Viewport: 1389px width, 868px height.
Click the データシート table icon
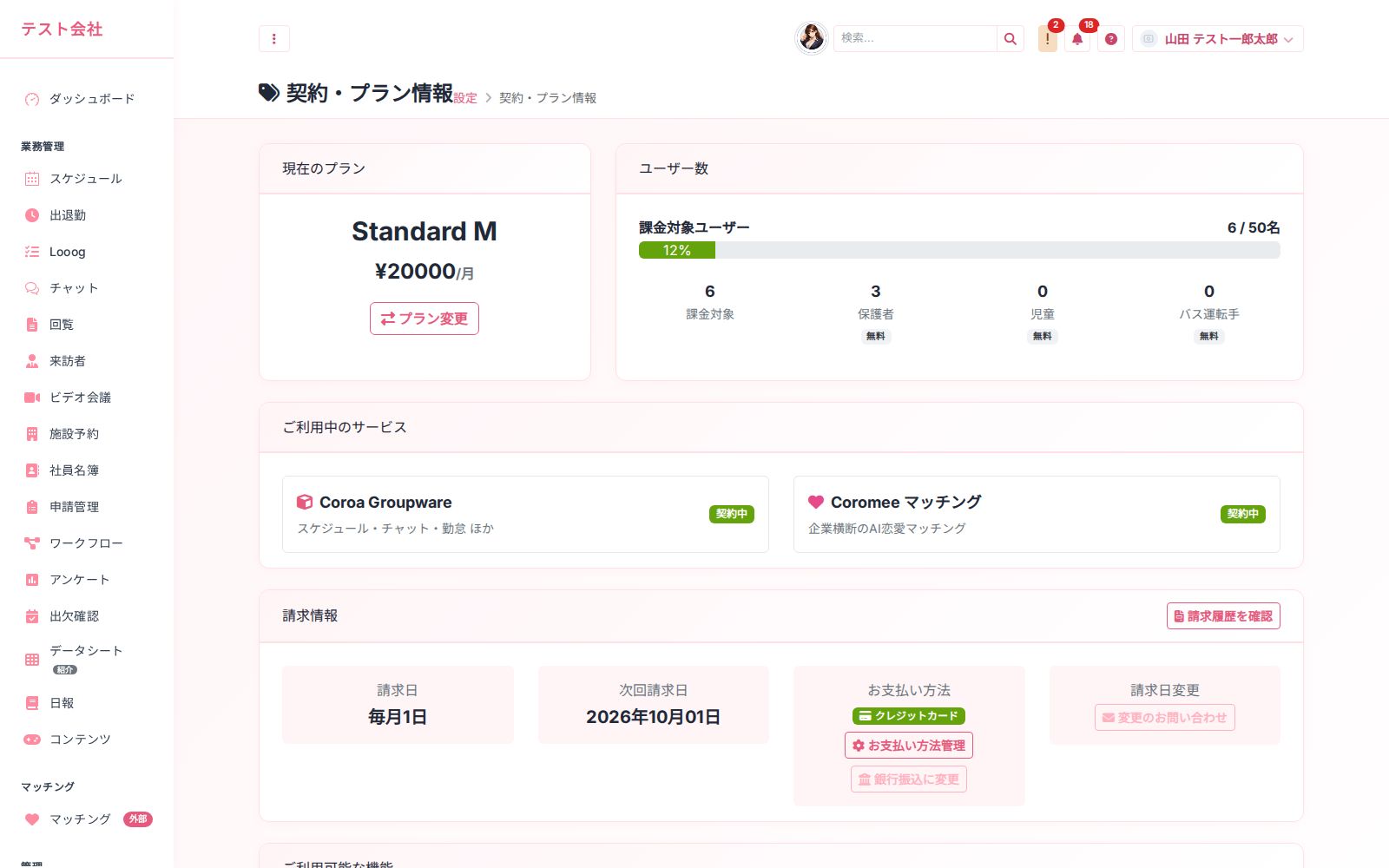coord(32,660)
